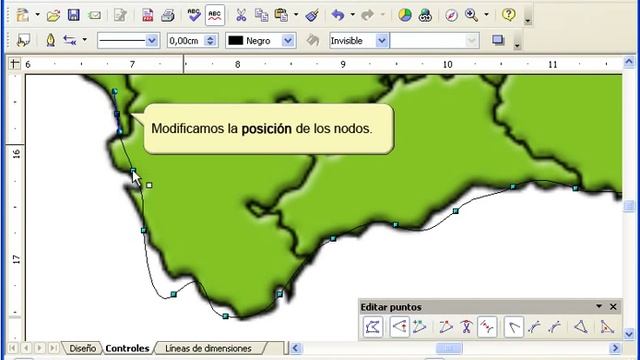The width and height of the screenshot is (640, 360).
Task: Toggle the Shadow button
Action: (498, 40)
